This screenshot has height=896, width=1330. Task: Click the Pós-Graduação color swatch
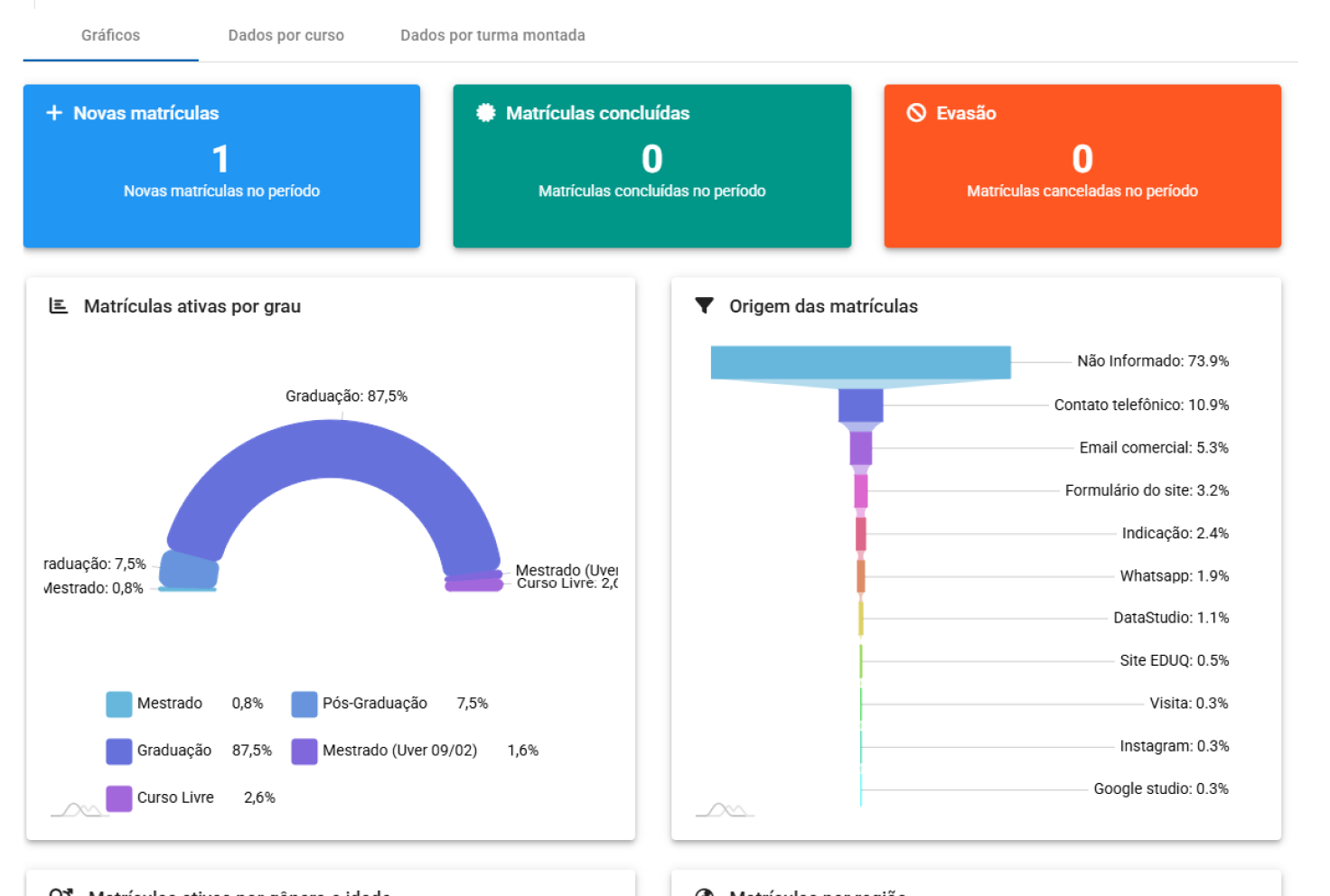tap(304, 704)
